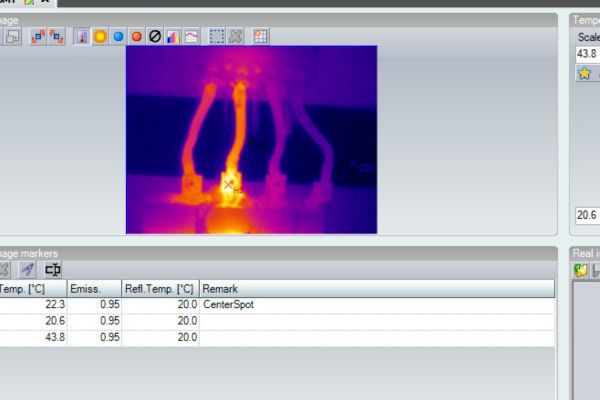This screenshot has height=400, width=600.
Task: Select the CenterSpot remark cell
Action: point(377,305)
